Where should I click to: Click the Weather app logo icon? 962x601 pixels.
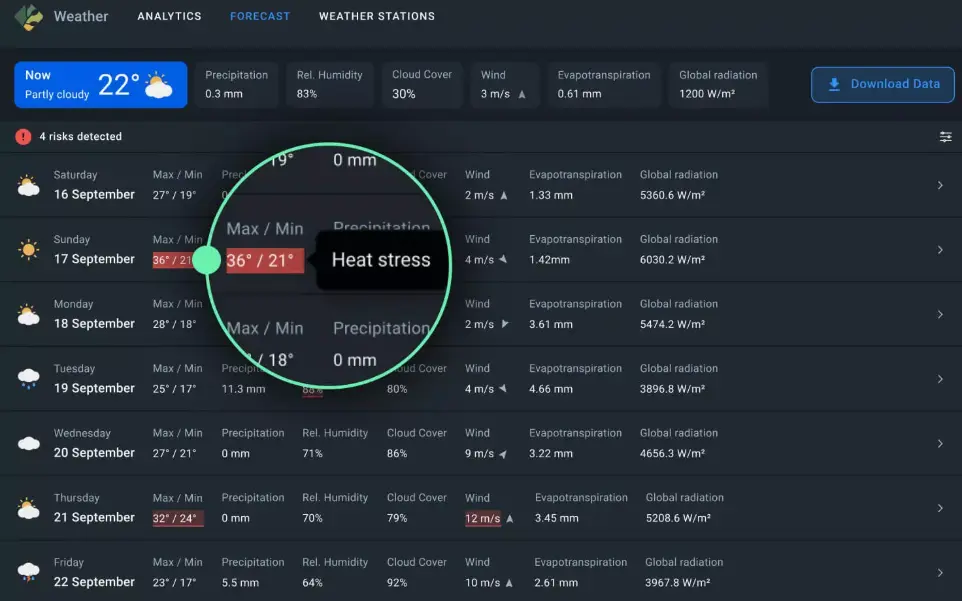(29, 17)
